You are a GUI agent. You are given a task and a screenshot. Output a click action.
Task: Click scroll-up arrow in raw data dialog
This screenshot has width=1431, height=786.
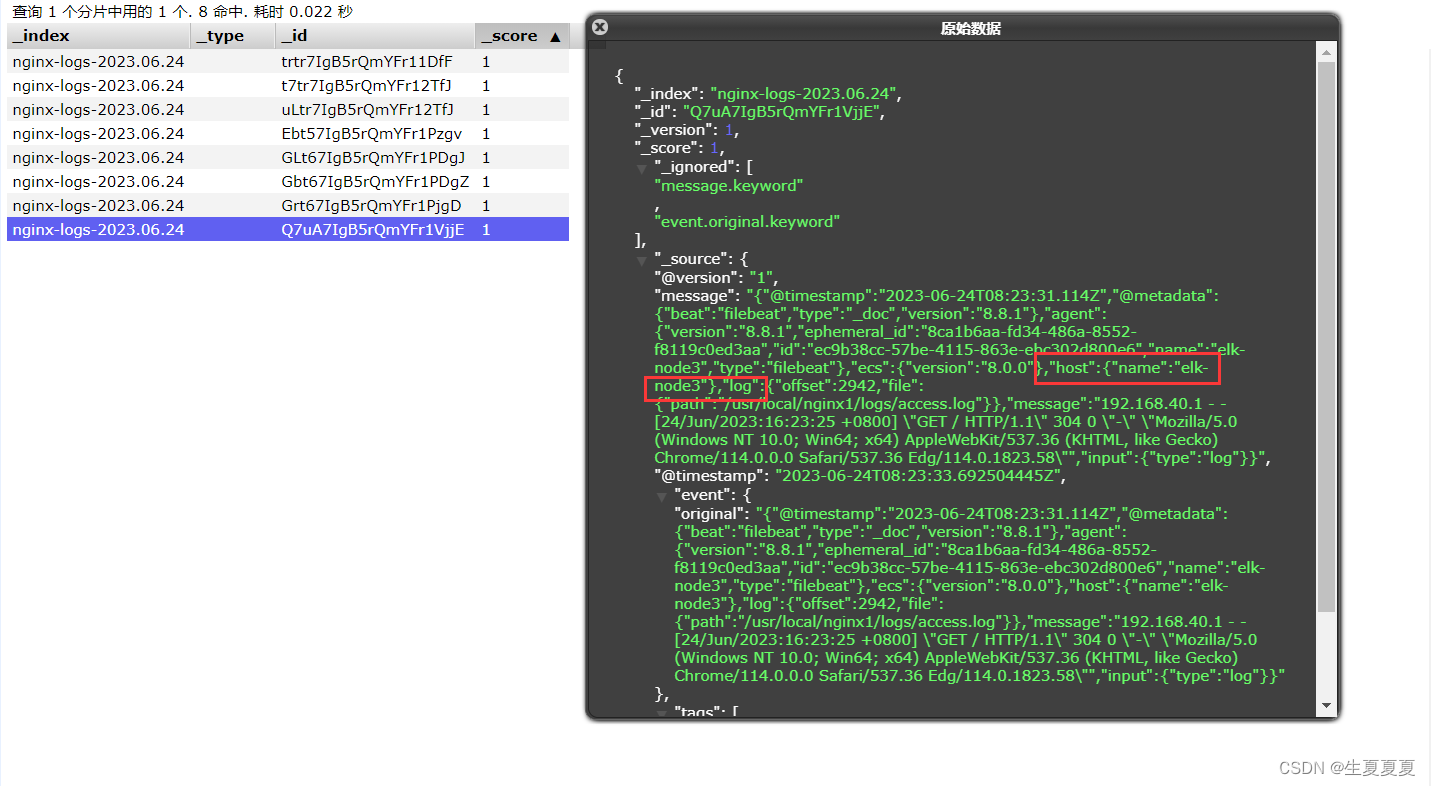[1327, 53]
